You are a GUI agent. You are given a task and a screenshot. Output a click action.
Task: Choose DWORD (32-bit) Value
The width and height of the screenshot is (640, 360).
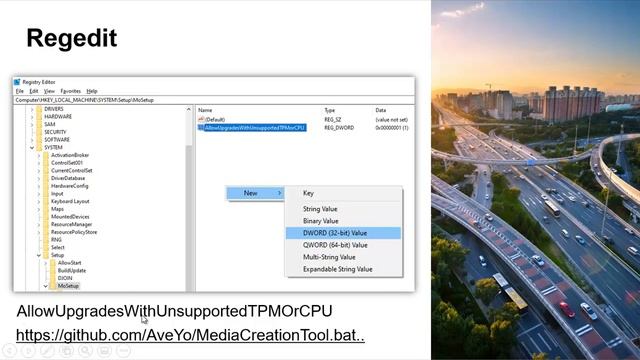344,233
